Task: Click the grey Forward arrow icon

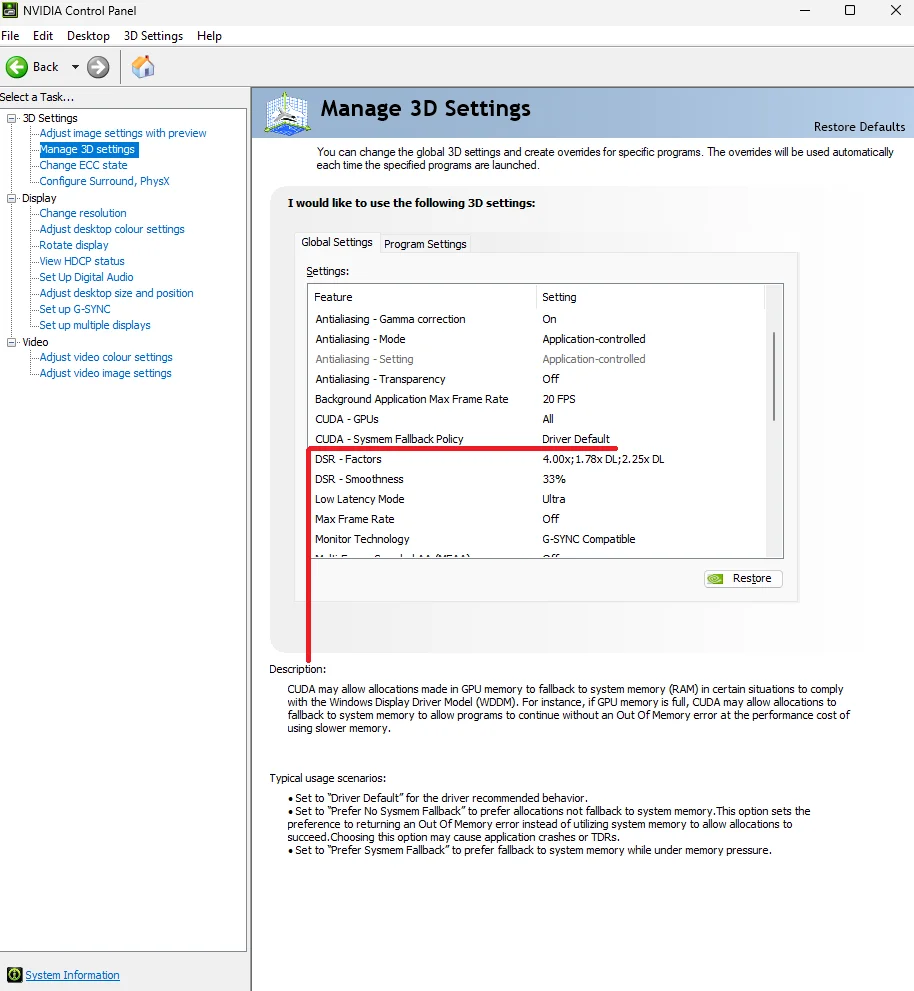Action: tap(98, 67)
